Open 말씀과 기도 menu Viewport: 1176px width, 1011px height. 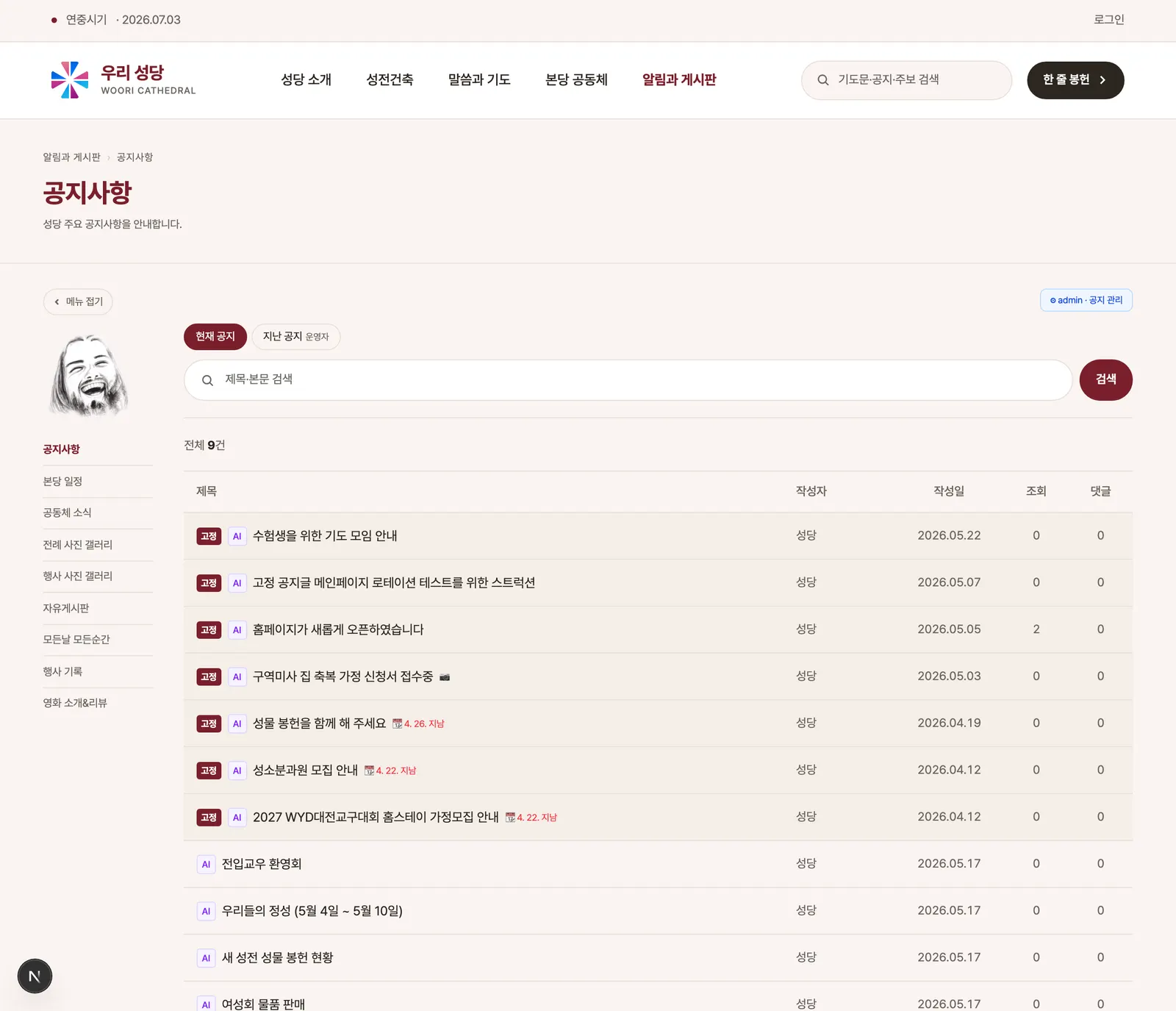[479, 79]
